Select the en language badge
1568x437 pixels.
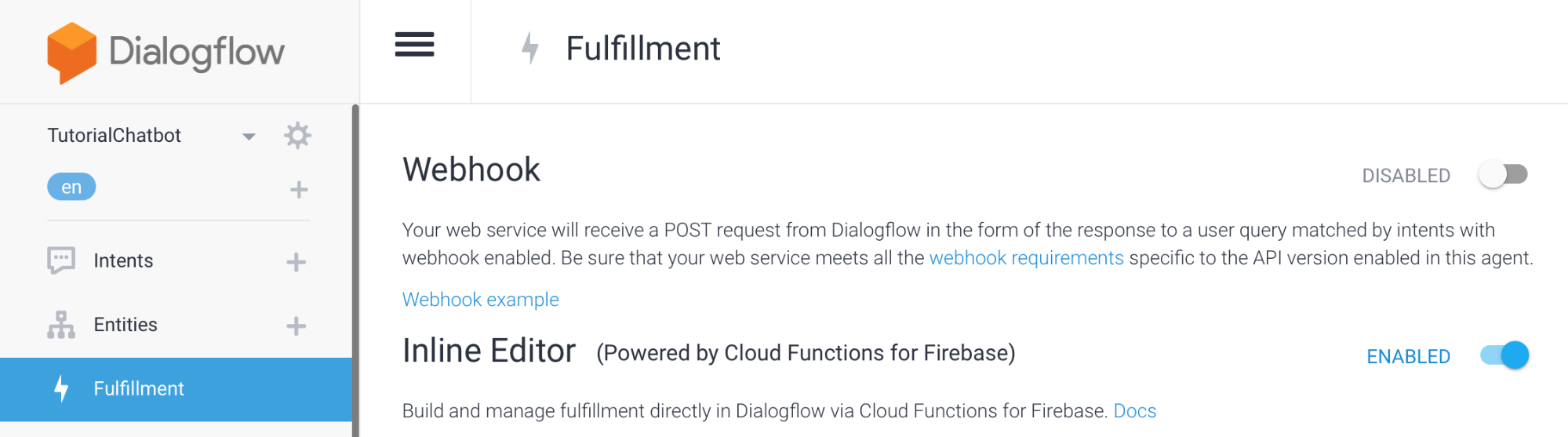pyautogui.click(x=71, y=187)
